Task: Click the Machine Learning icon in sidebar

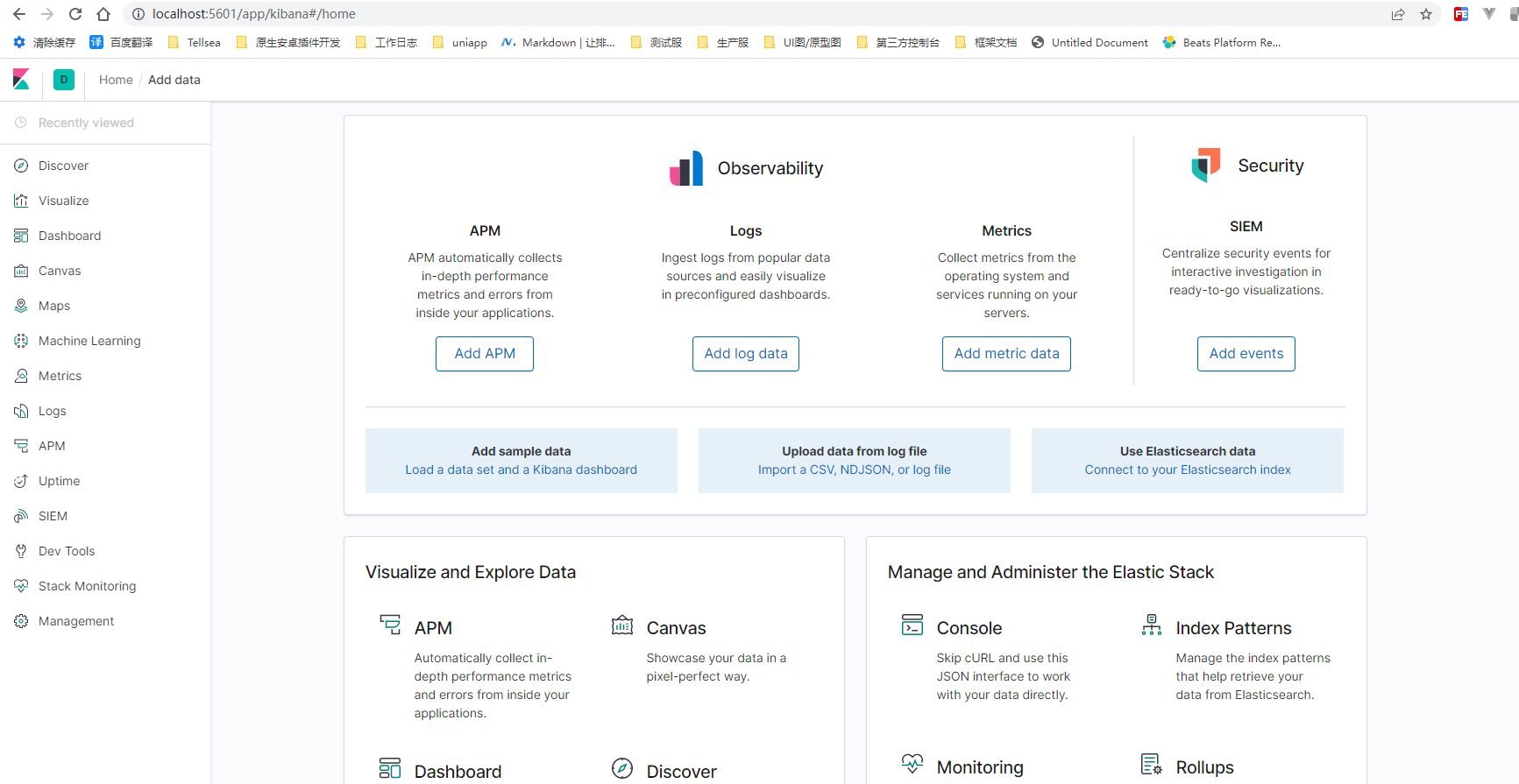Action: 21,341
